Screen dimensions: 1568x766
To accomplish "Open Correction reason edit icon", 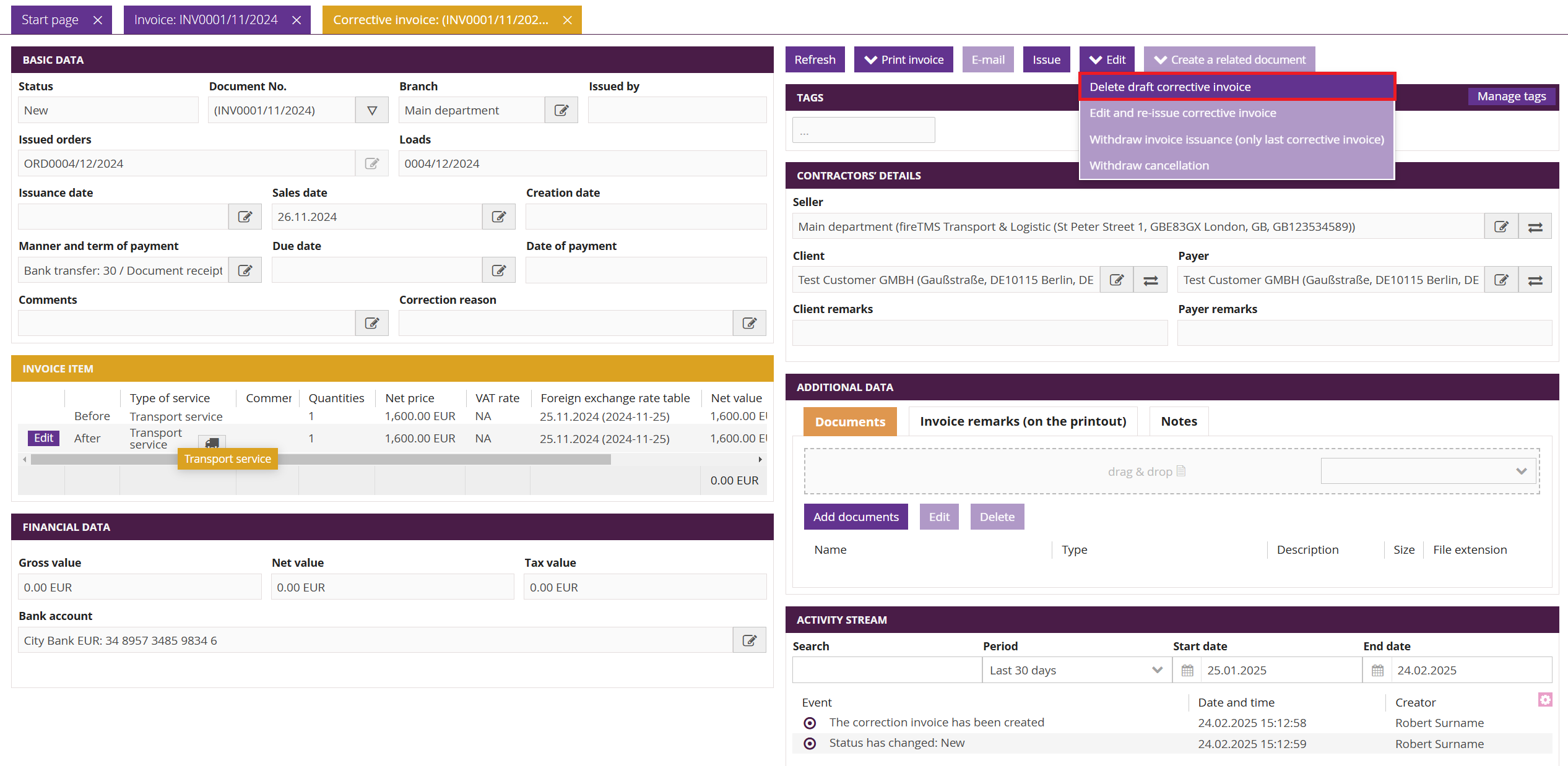I will (x=749, y=323).
